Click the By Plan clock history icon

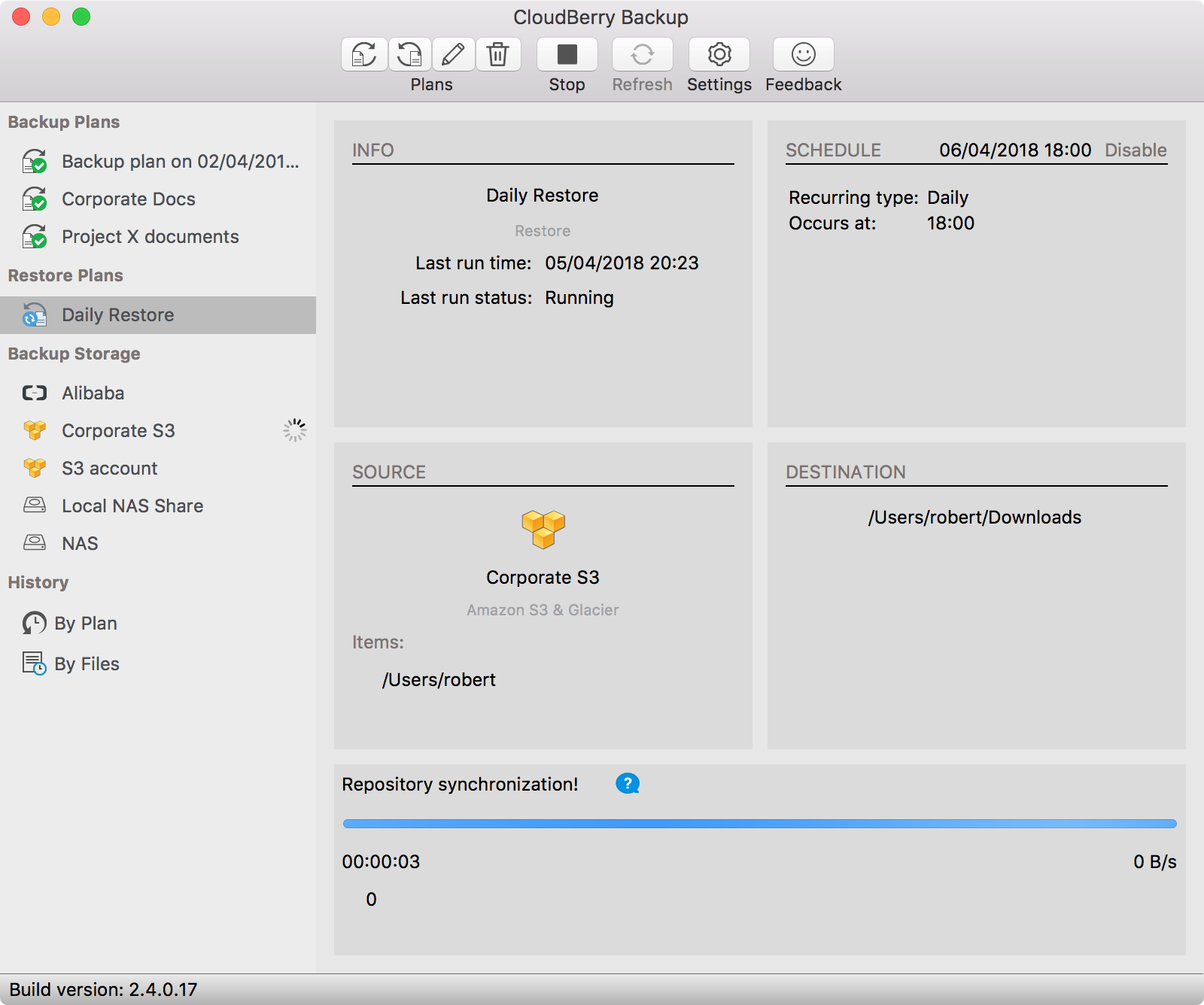pyautogui.click(x=35, y=623)
